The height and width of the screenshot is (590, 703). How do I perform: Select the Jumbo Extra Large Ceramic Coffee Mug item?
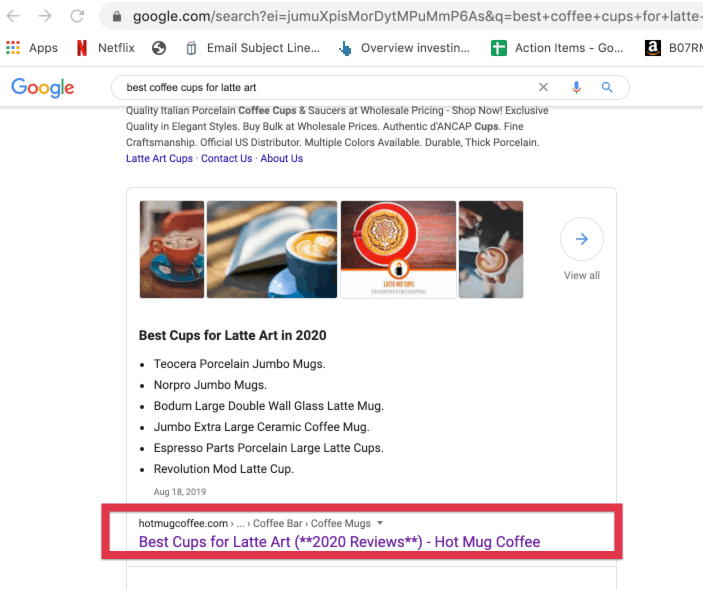pyautogui.click(x=261, y=427)
